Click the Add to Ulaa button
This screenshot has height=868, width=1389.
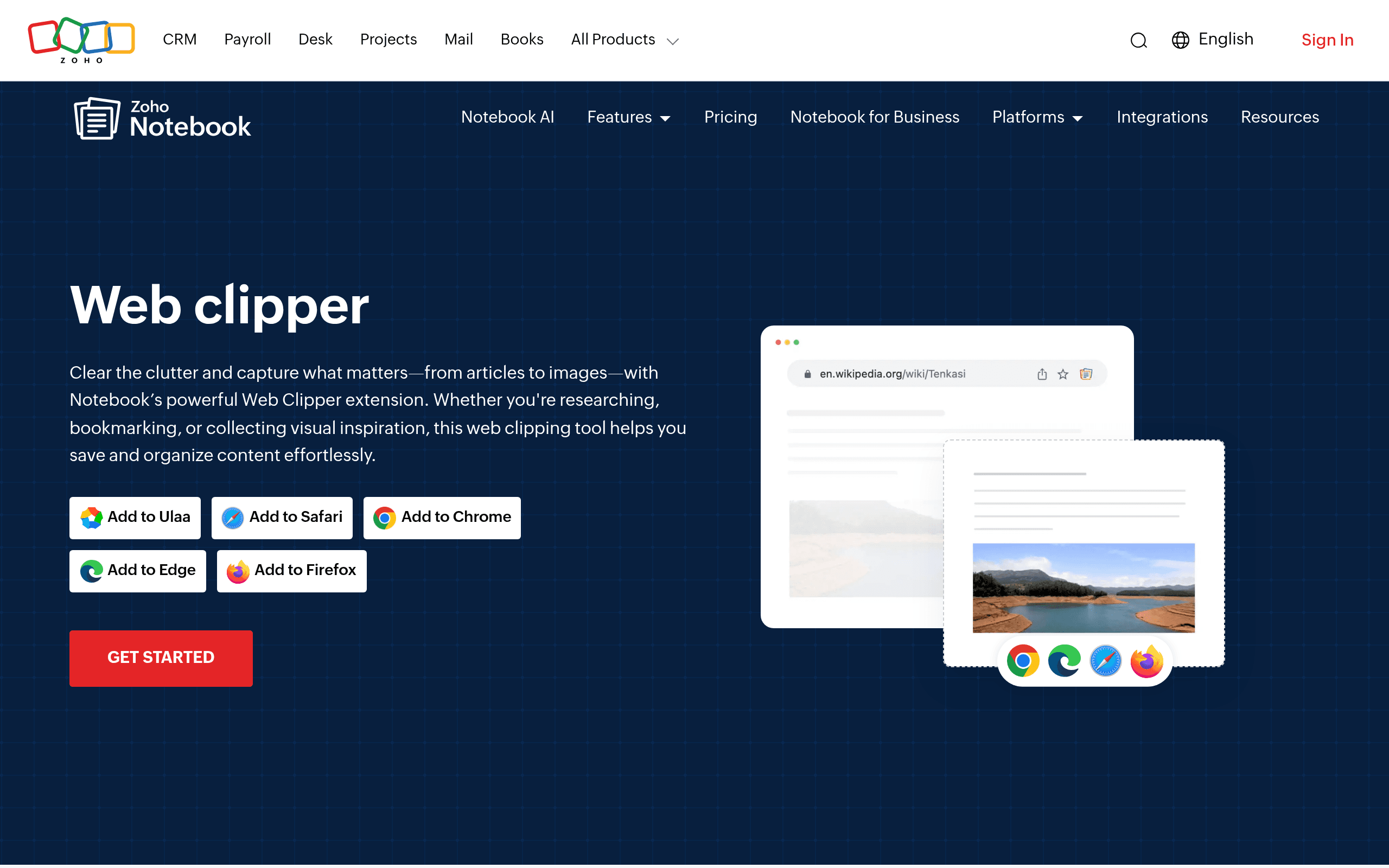(135, 518)
